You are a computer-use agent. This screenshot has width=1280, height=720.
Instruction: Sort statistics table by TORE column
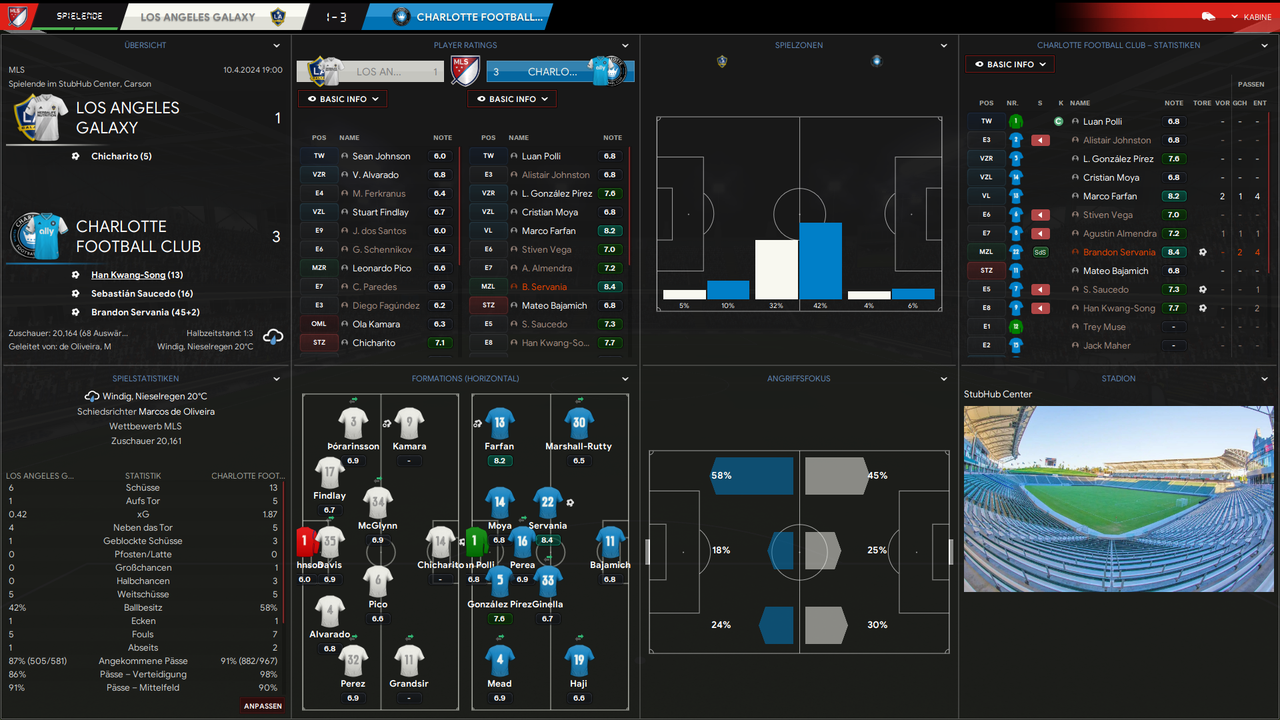[x=1202, y=103]
